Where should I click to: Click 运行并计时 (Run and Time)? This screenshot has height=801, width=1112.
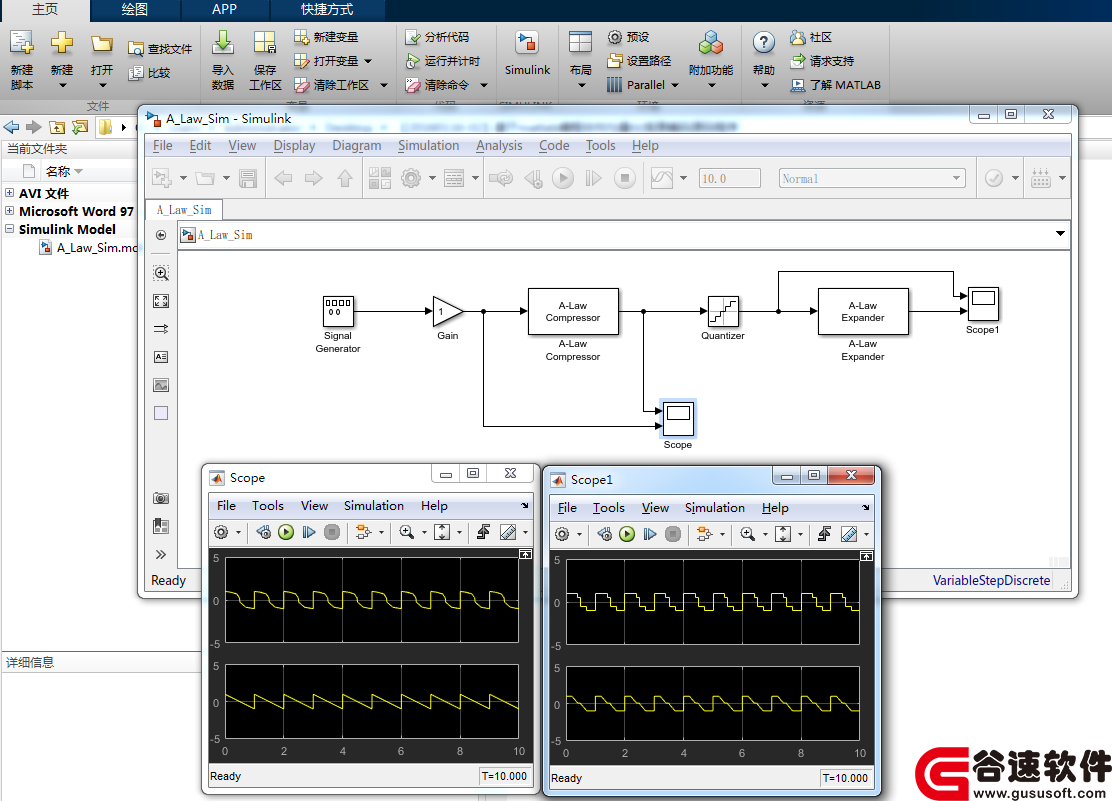pyautogui.click(x=443, y=61)
